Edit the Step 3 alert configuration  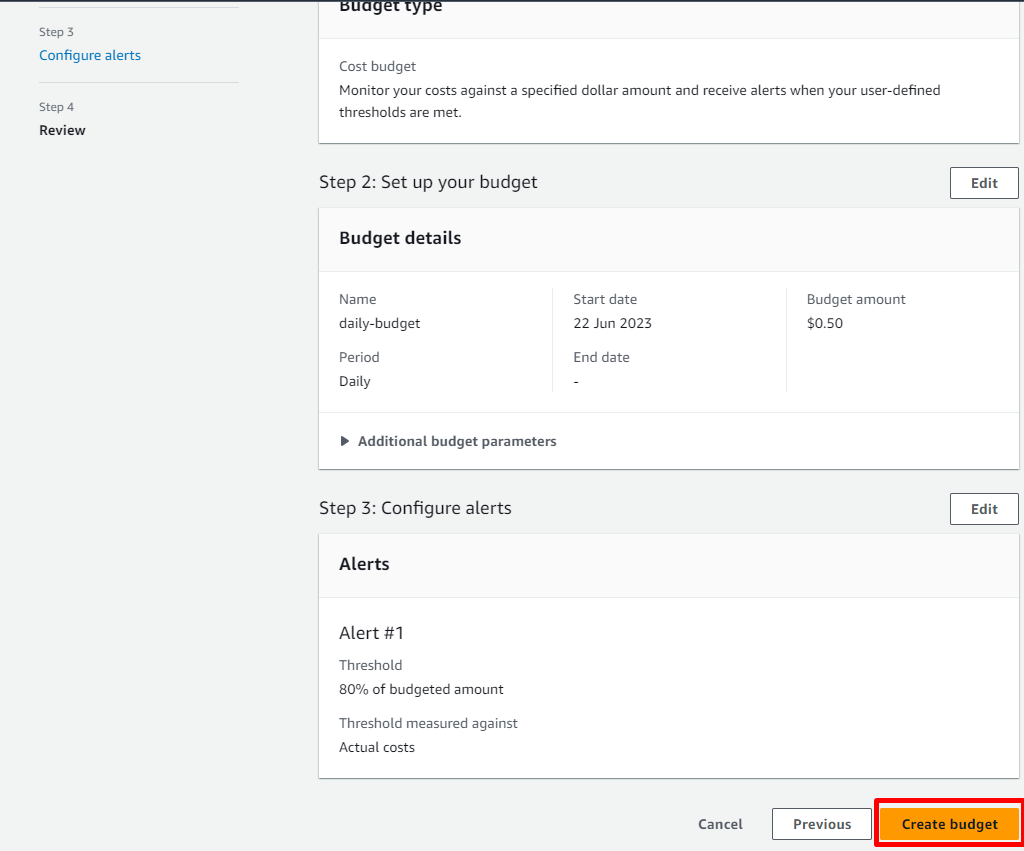tap(983, 509)
